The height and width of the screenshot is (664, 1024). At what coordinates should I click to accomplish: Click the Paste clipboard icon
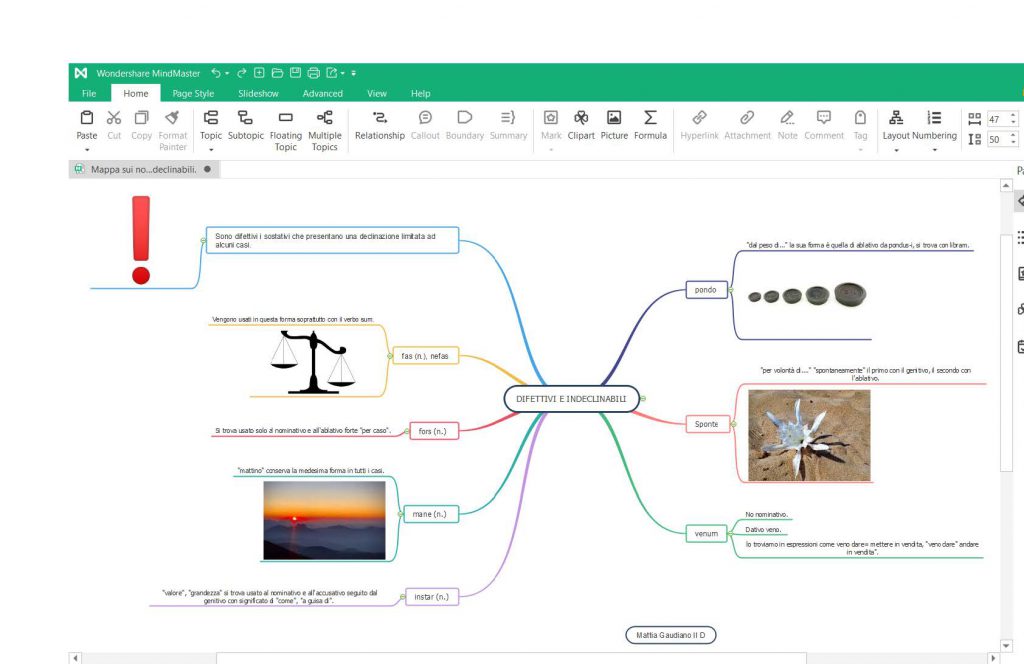coord(87,118)
